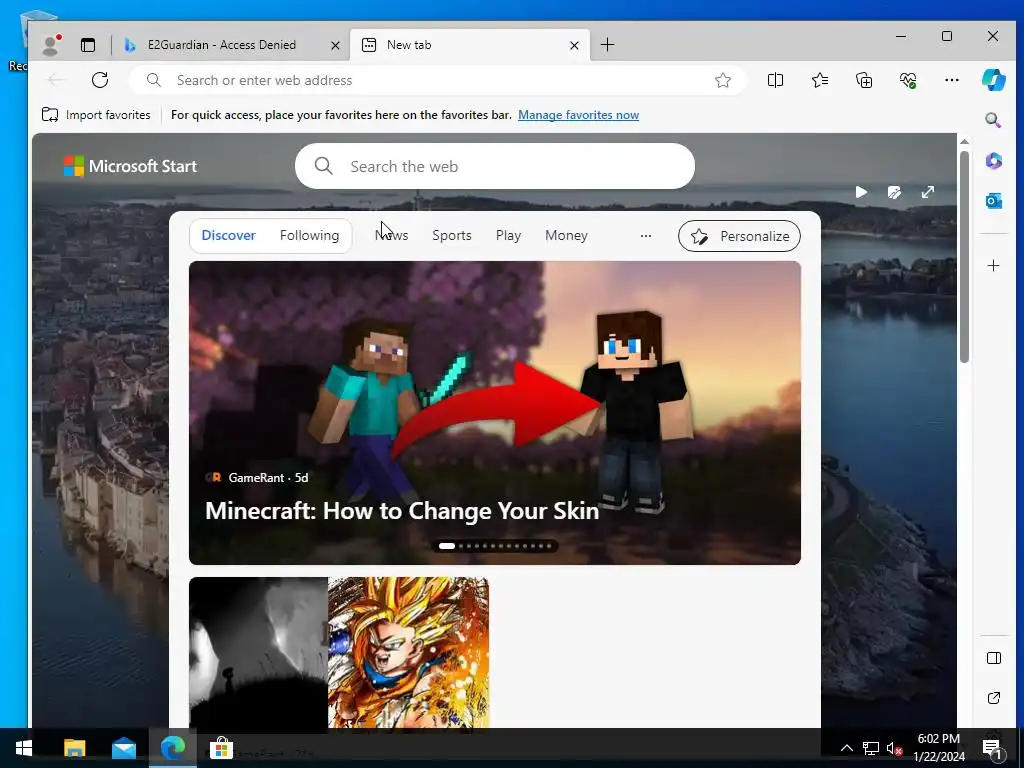Close the E2Guardian - Access Denied tab
Viewport: 1024px width, 768px height.
coord(335,45)
